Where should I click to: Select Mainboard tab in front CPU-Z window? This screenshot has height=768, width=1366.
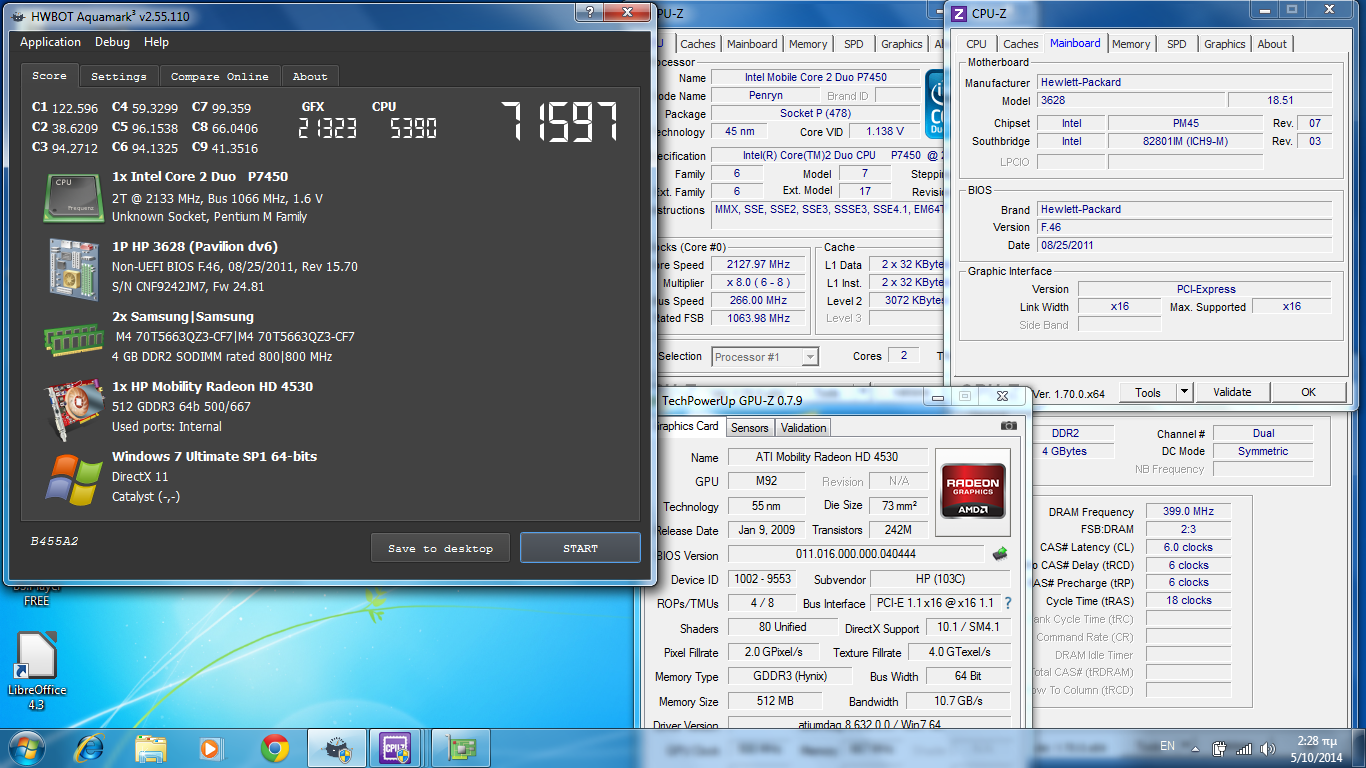pos(1075,43)
